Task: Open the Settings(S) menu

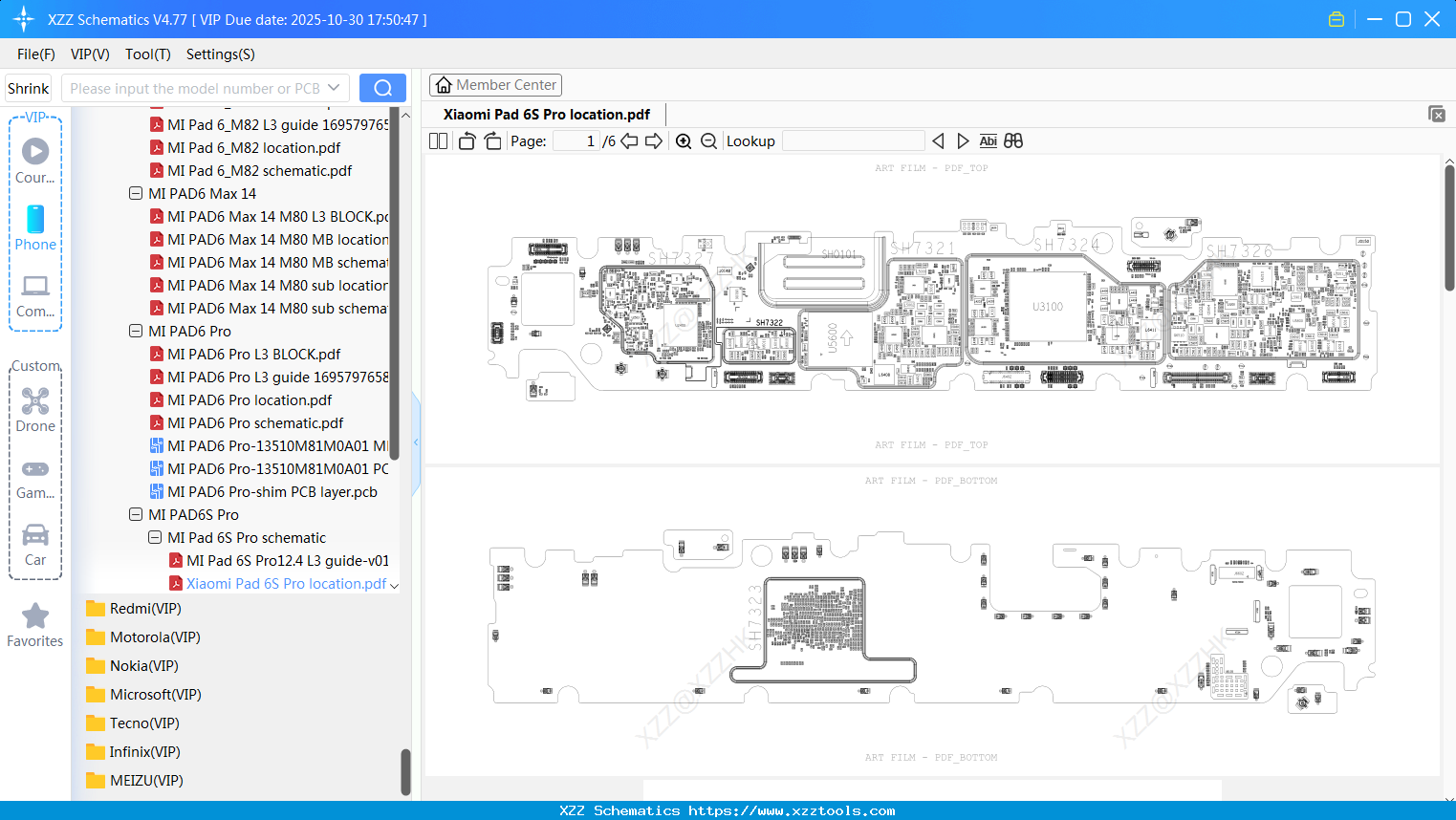Action: pos(221,54)
